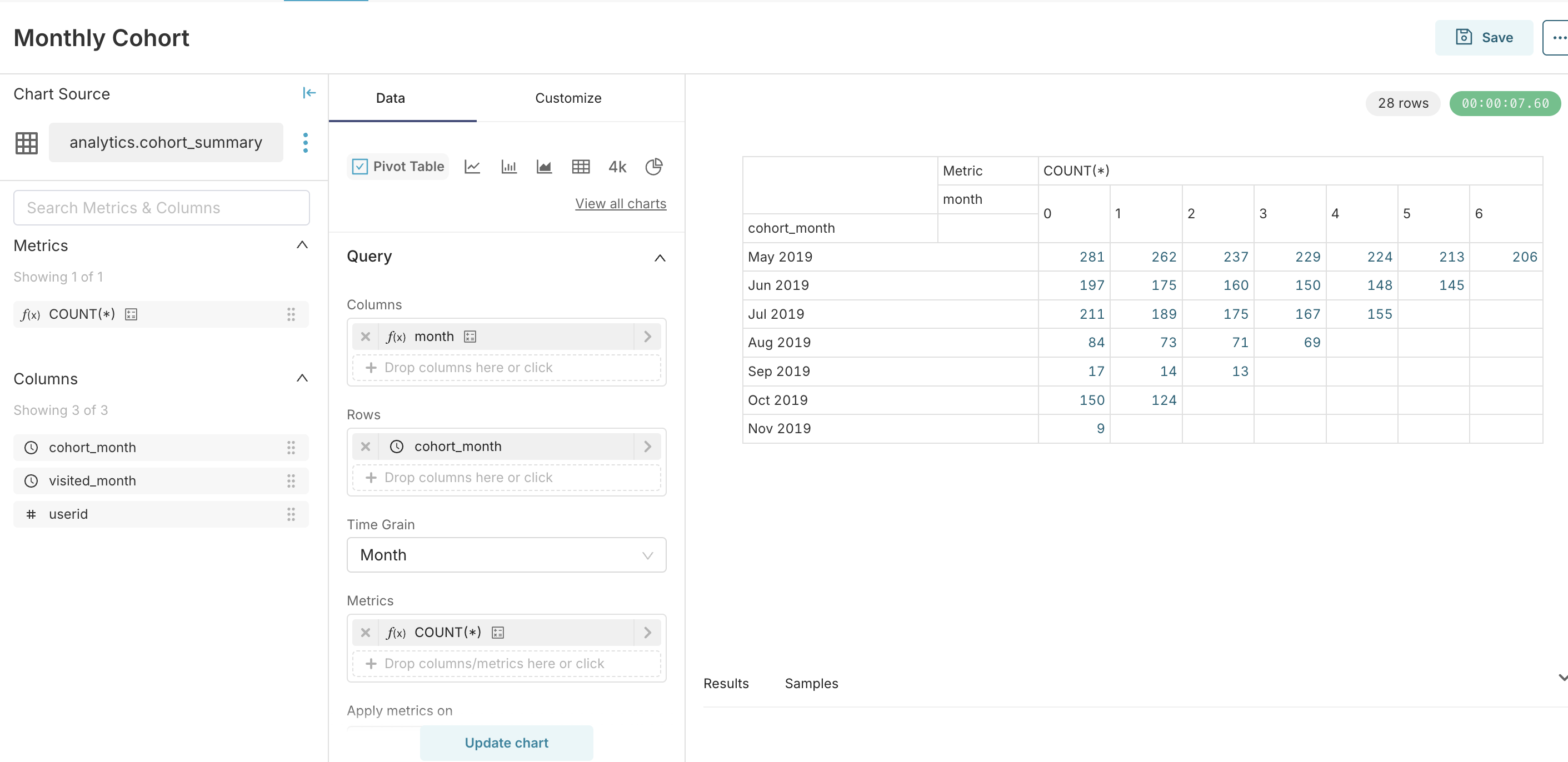This screenshot has width=1568, height=762.
Task: Collapse the Metrics list section
Action: 301,245
